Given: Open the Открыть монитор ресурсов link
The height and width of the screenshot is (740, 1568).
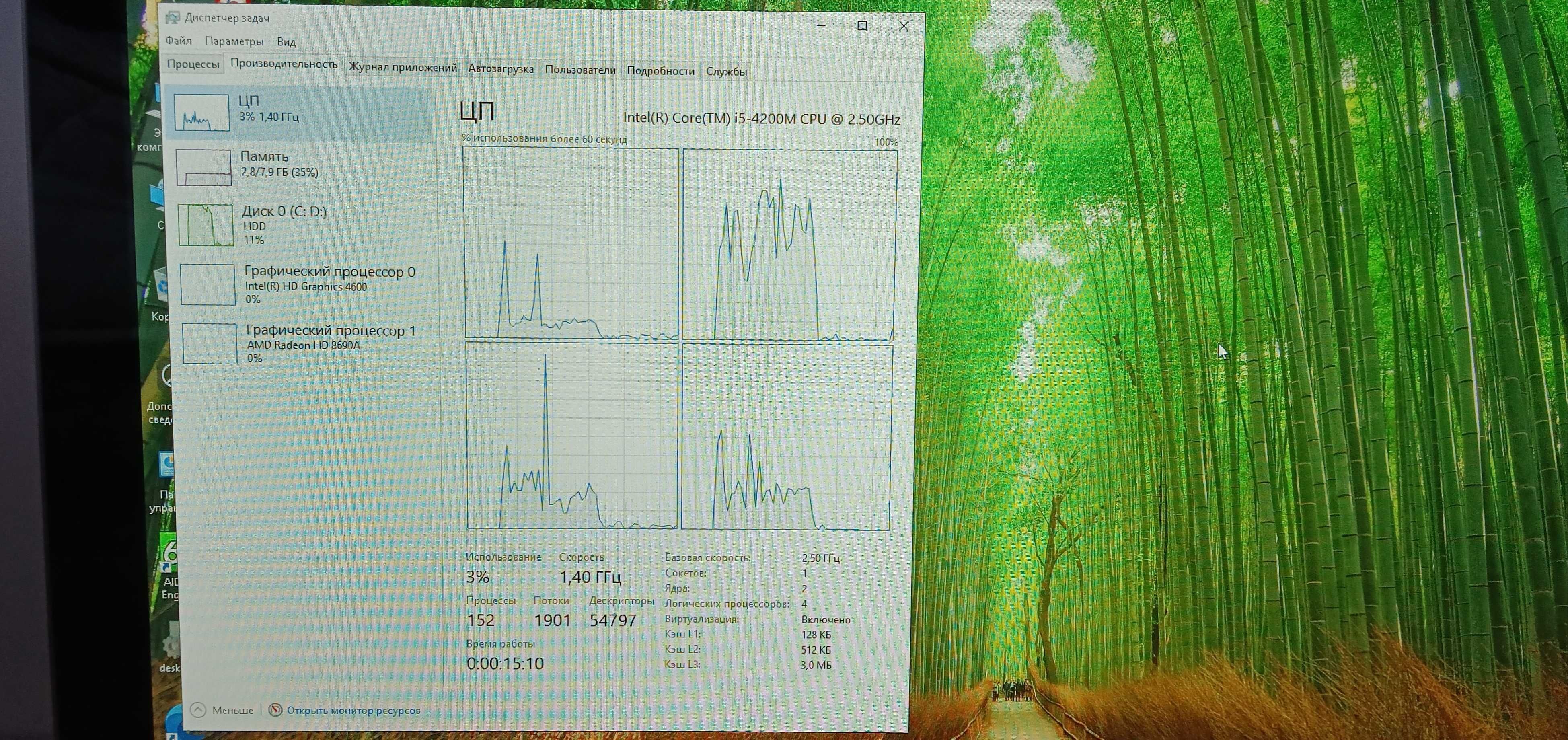Looking at the screenshot, I should point(353,710).
